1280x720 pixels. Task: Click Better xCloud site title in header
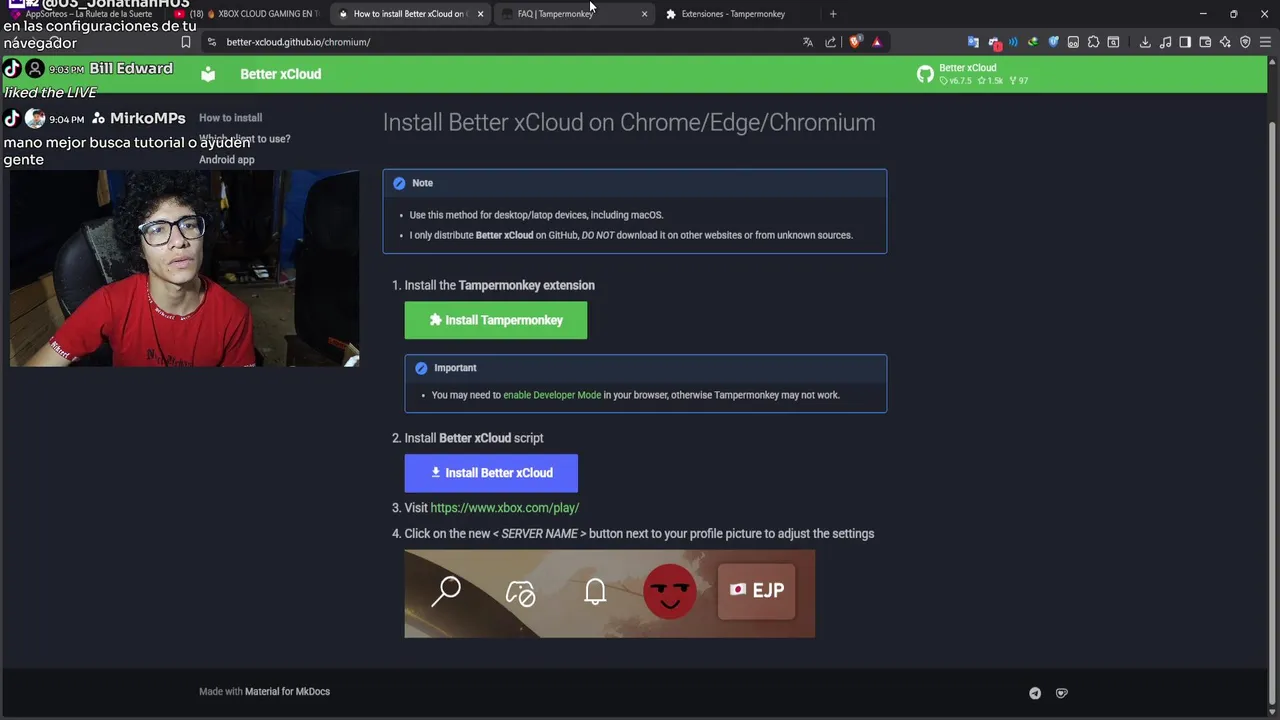[281, 74]
